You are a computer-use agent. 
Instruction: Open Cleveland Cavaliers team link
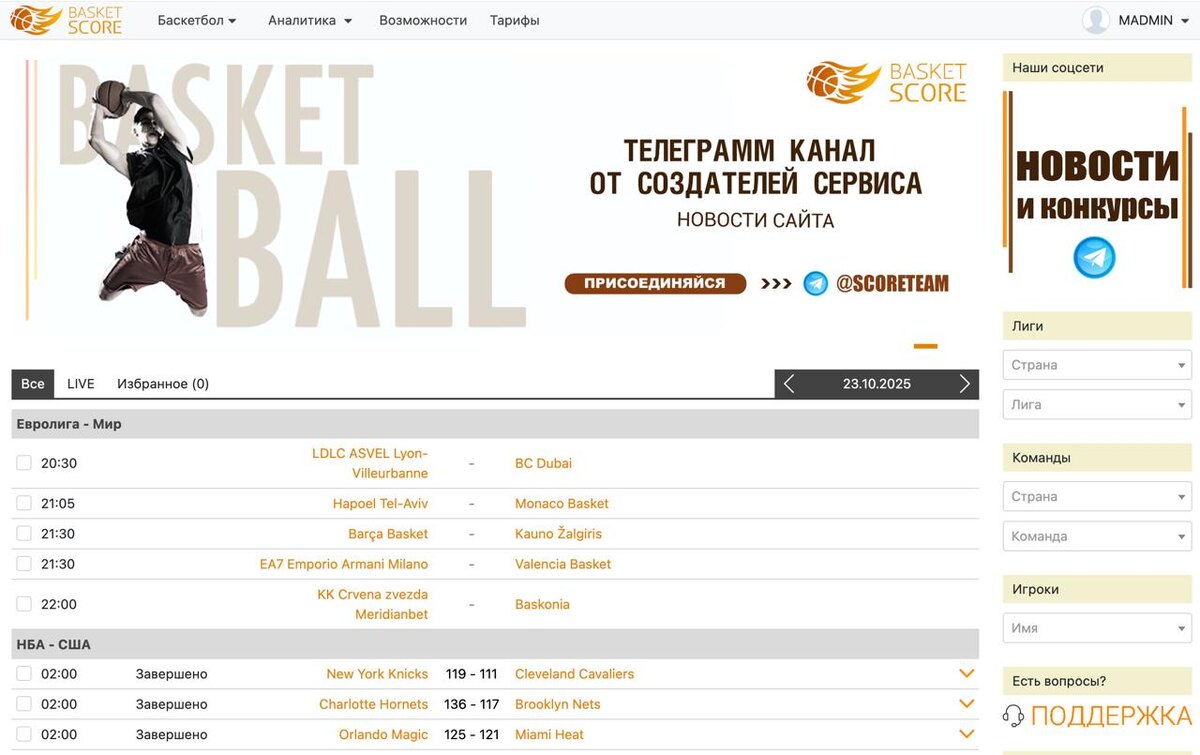click(x=574, y=674)
